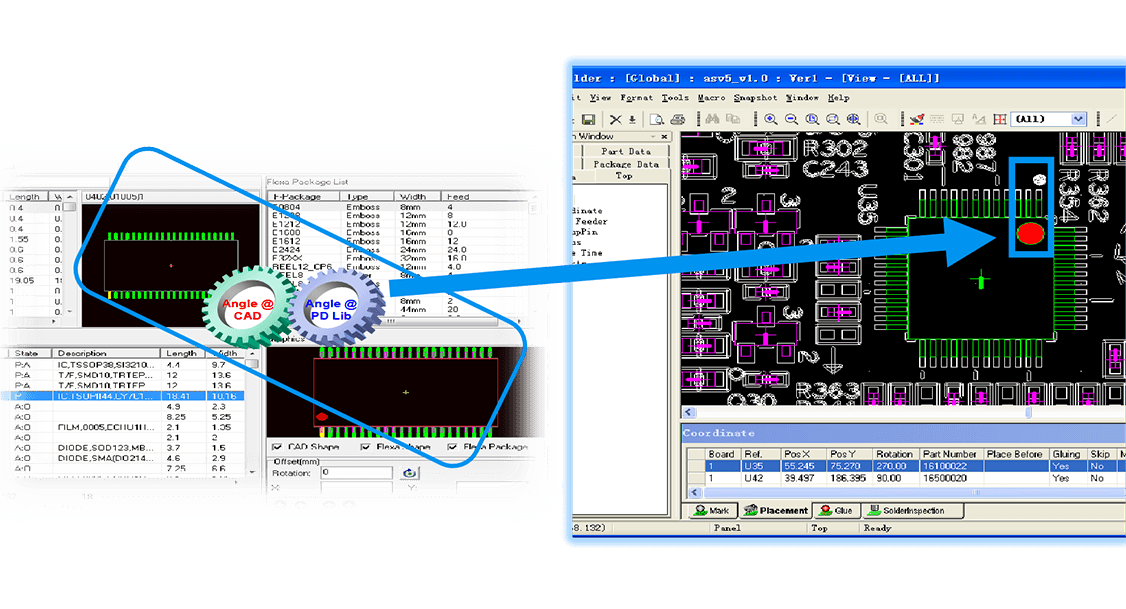Click the rotate refresh icon beside Rotation field

409,473
